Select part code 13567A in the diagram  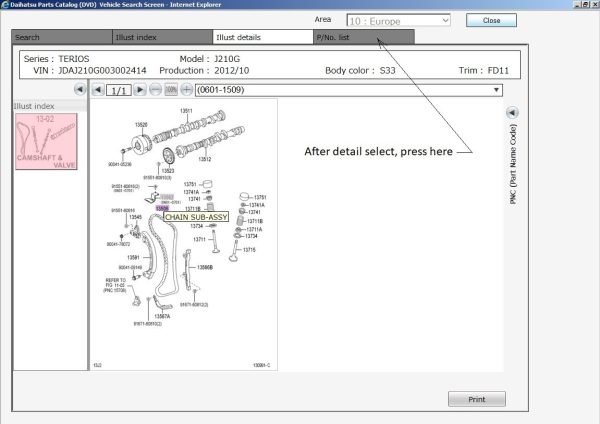click(x=162, y=316)
